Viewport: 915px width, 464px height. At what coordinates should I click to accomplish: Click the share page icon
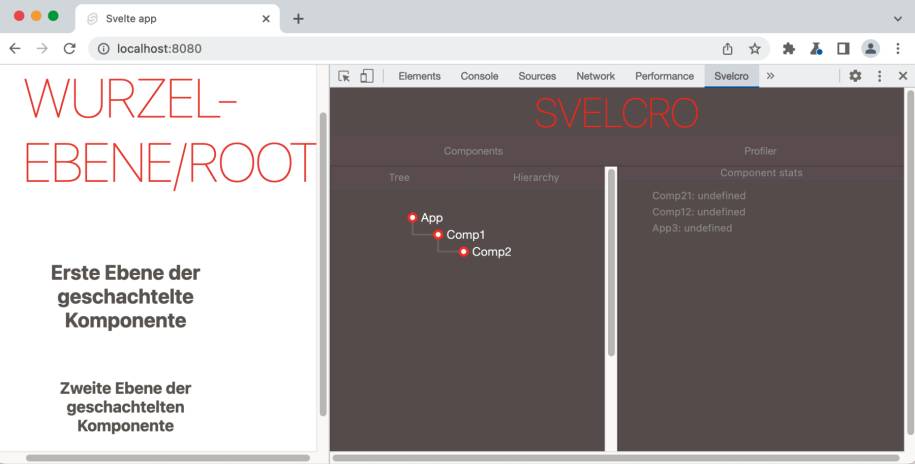click(727, 48)
